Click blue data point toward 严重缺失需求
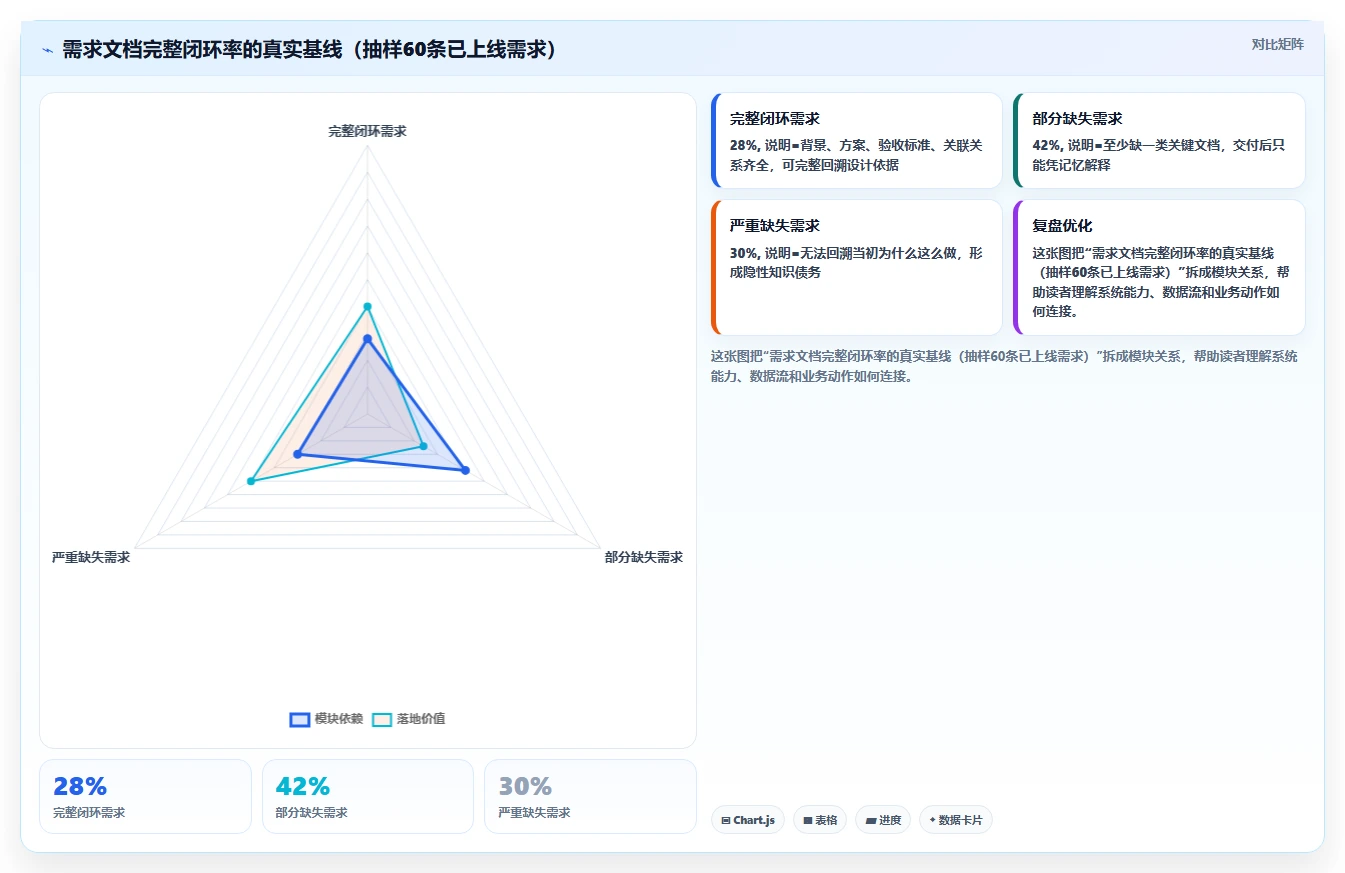This screenshot has height=873, width=1345. 297,455
